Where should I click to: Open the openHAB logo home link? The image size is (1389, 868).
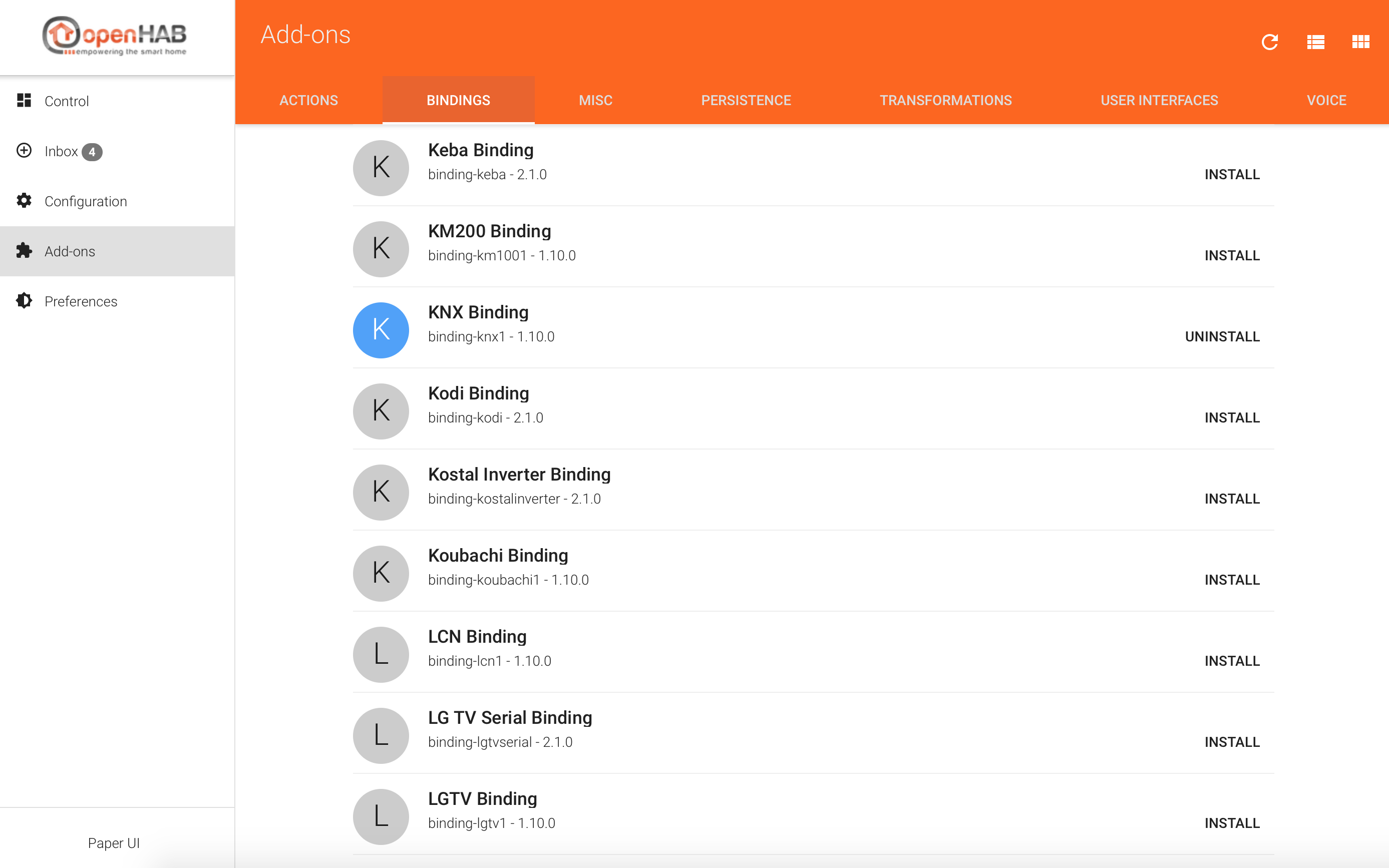pos(114,36)
